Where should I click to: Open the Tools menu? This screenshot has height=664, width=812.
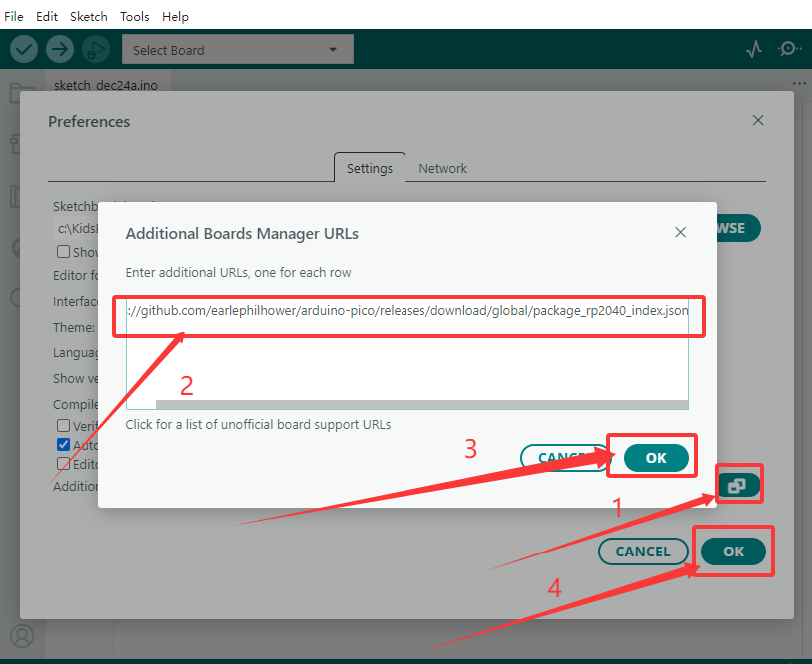(135, 17)
